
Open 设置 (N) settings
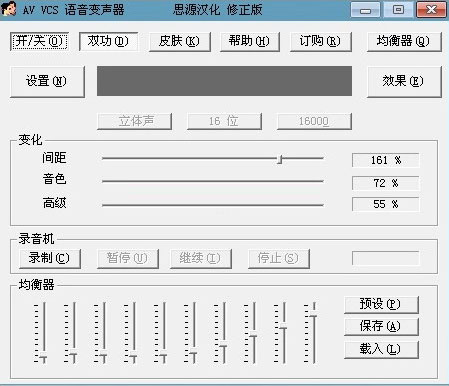(x=47, y=82)
